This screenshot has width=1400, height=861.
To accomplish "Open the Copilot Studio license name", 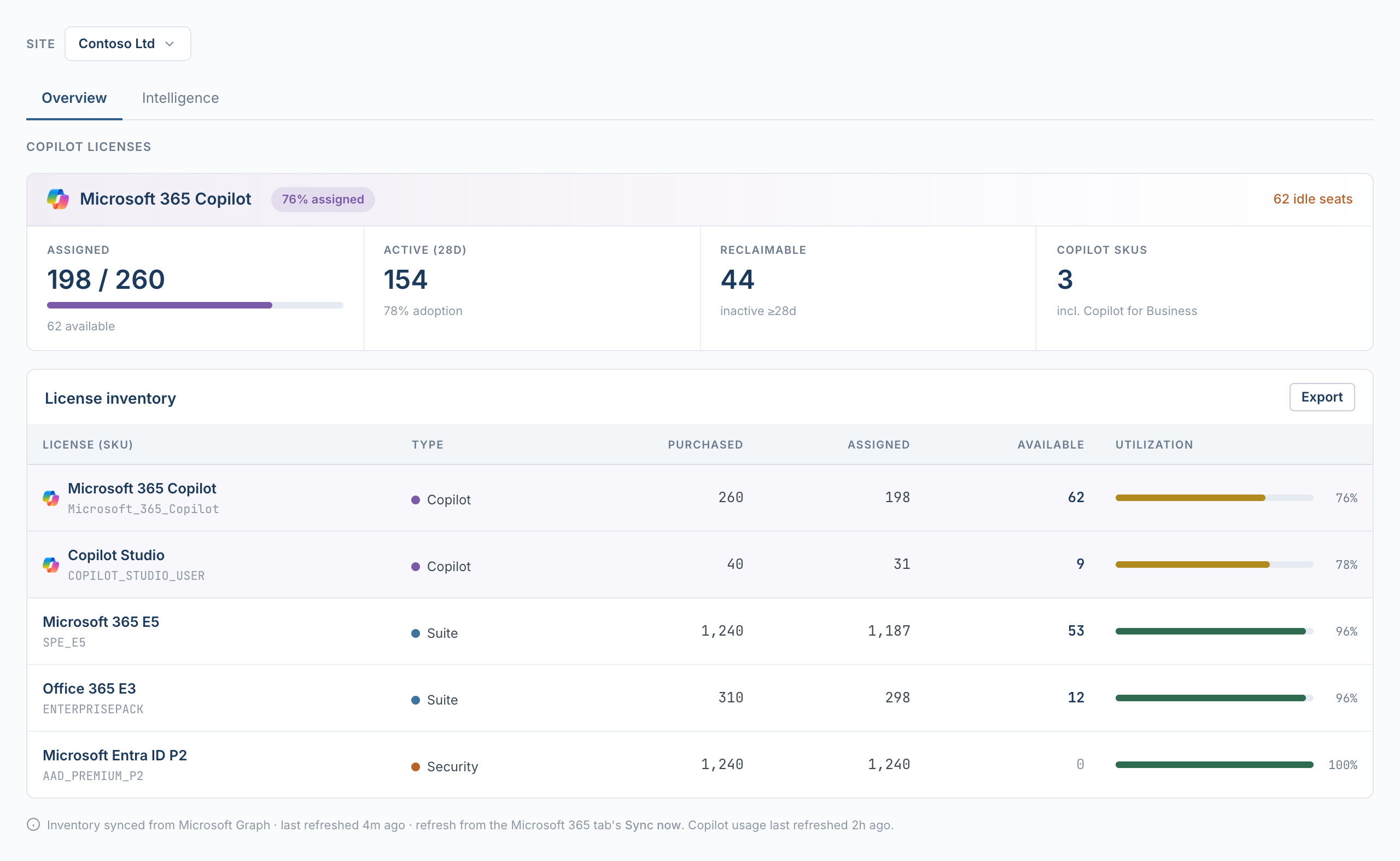I will coord(116,555).
